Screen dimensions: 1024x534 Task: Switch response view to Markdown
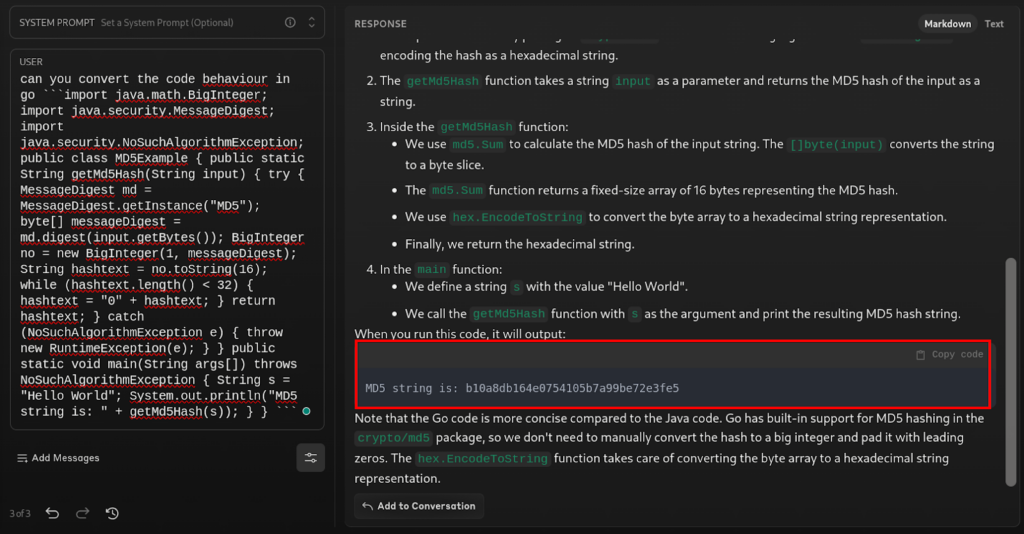point(947,24)
